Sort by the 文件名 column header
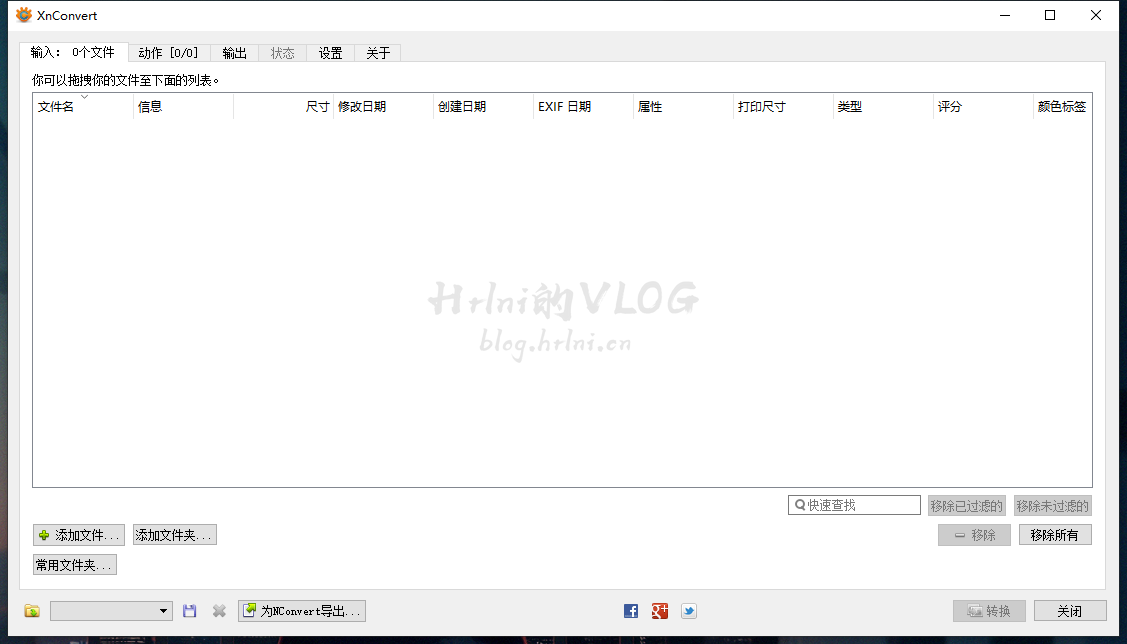Image resolution: width=1127 pixels, height=644 pixels. pyautogui.click(x=83, y=106)
